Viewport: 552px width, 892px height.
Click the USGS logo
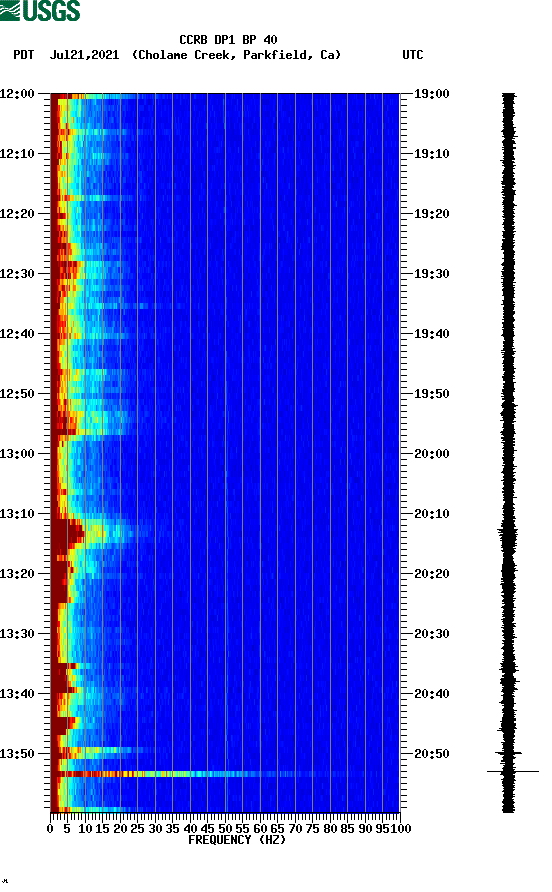pos(40,10)
